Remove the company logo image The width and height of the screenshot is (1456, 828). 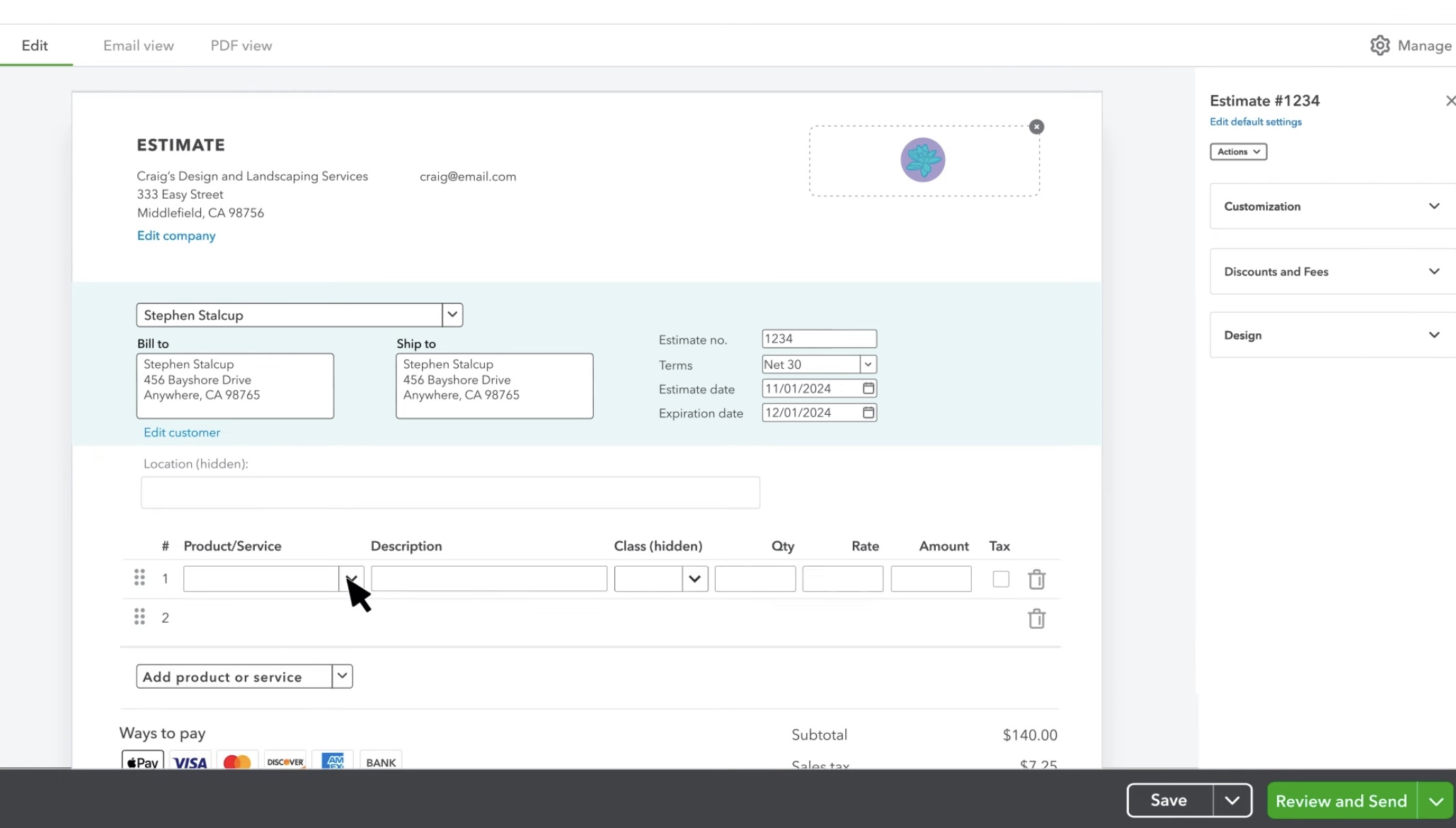pos(1036,127)
